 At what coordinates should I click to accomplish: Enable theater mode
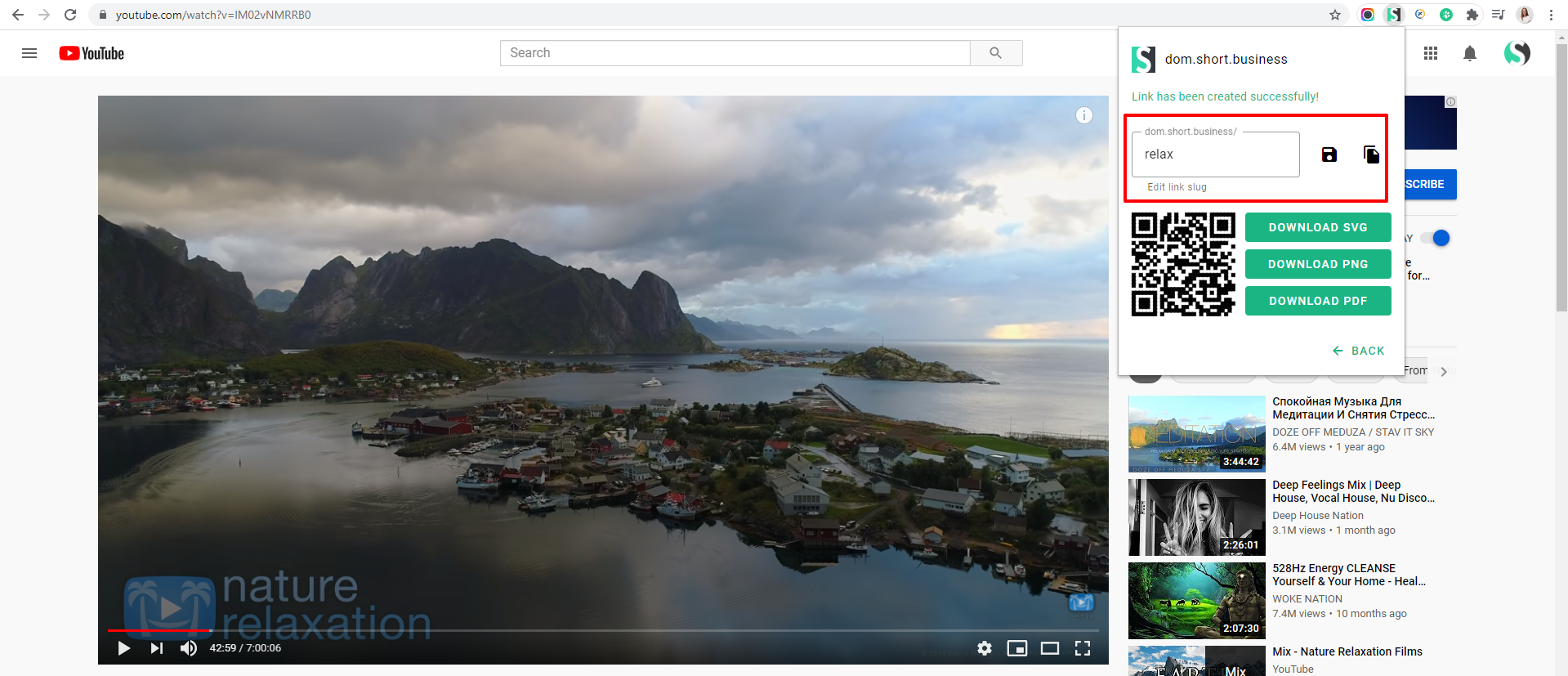click(x=1050, y=648)
